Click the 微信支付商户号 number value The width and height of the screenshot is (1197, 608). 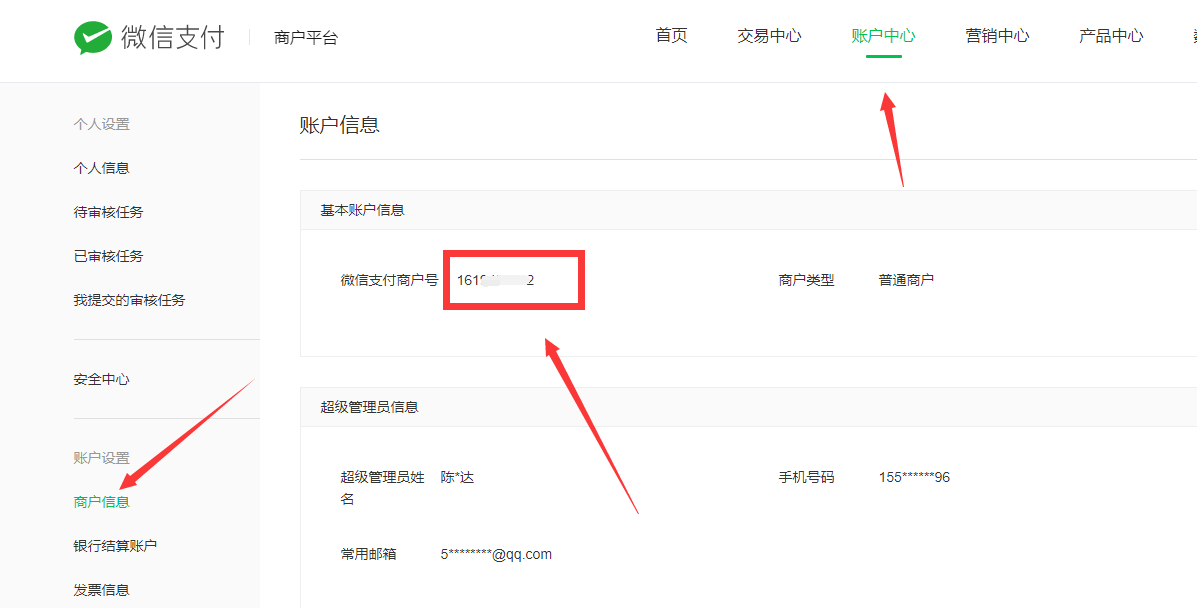(495, 280)
